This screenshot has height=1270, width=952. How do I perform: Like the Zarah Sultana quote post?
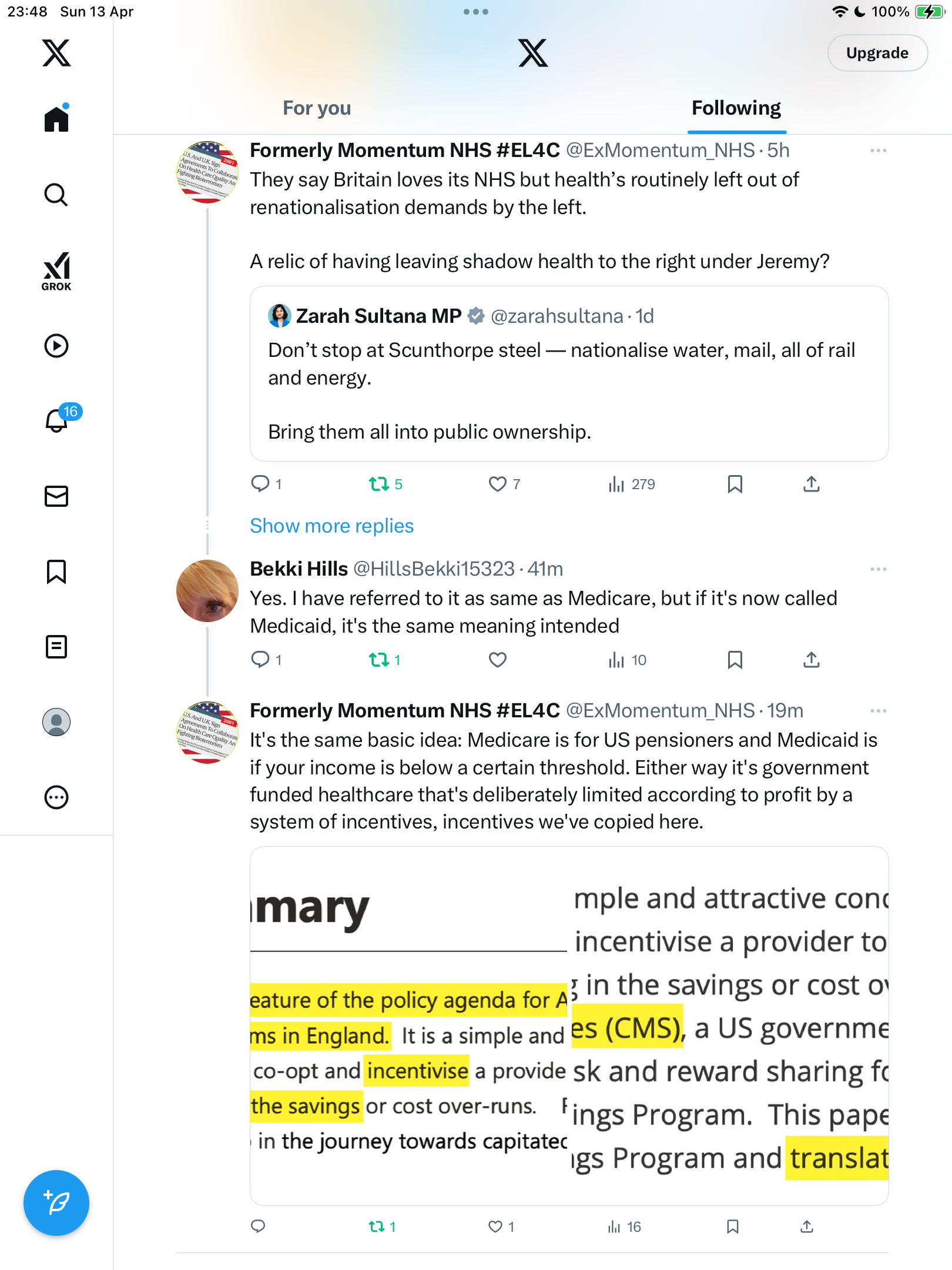pyautogui.click(x=498, y=484)
